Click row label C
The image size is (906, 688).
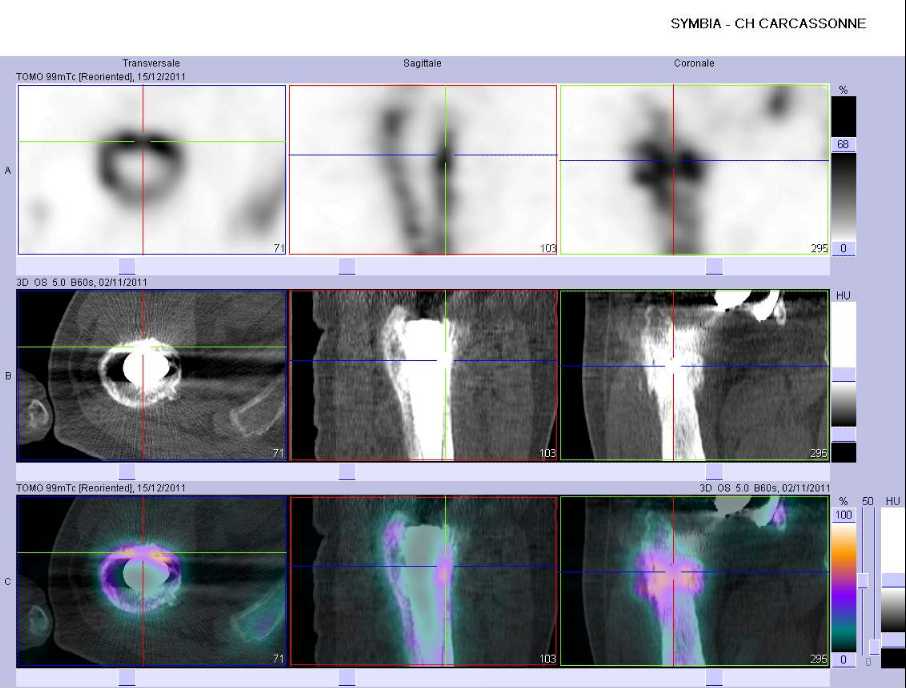(x=8, y=582)
